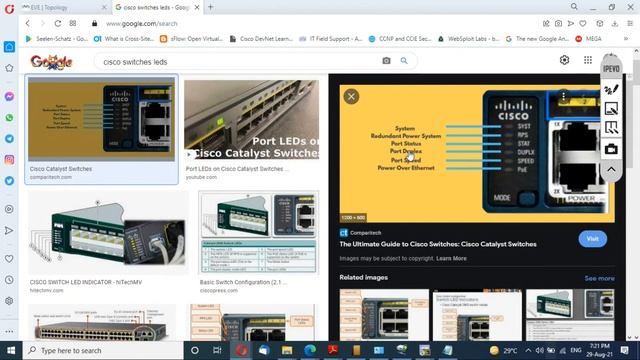Open Telegram in the Opera sidebar
Screen dimensions: 640x360
coord(9,139)
